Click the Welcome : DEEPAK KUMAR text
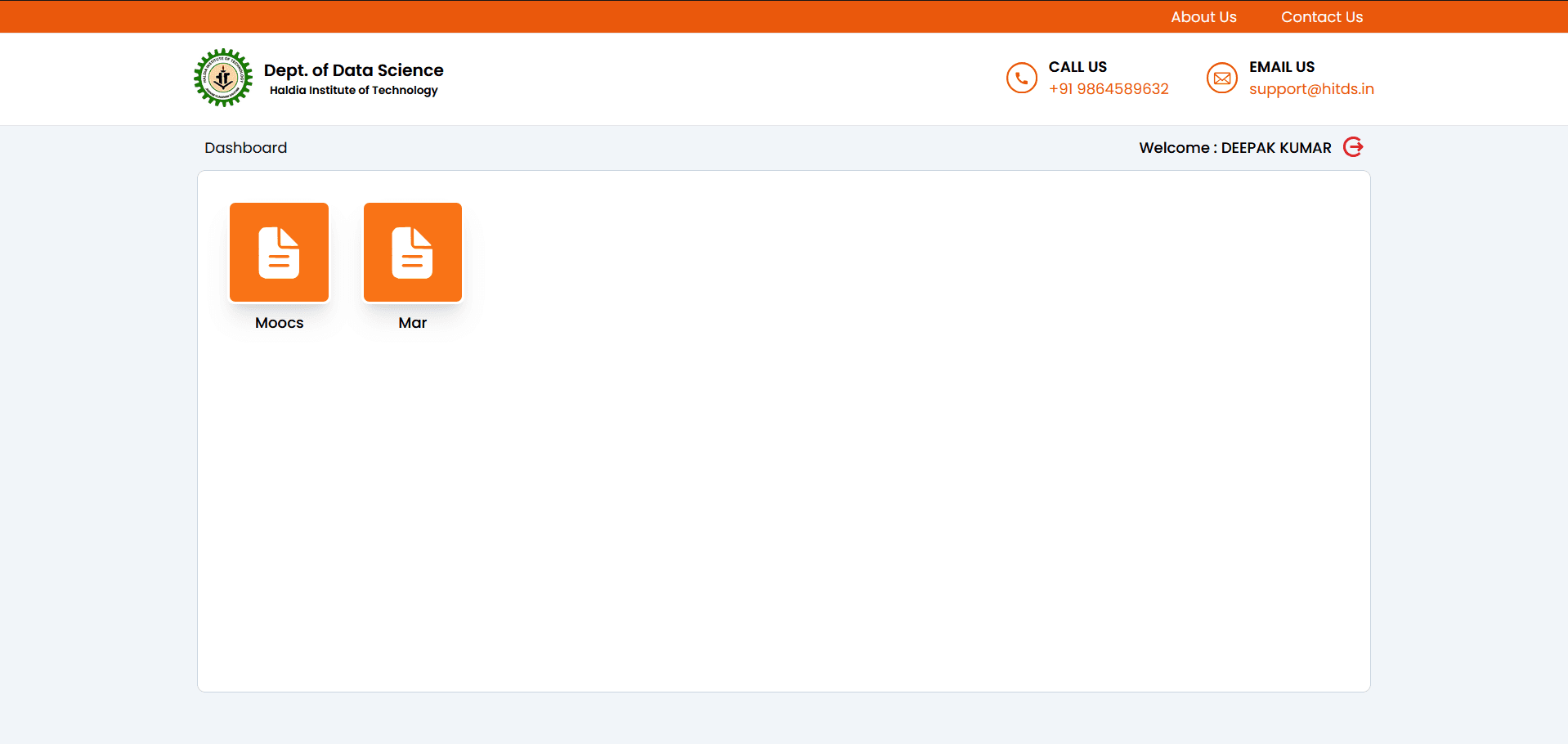This screenshot has width=1568, height=744. click(x=1235, y=148)
